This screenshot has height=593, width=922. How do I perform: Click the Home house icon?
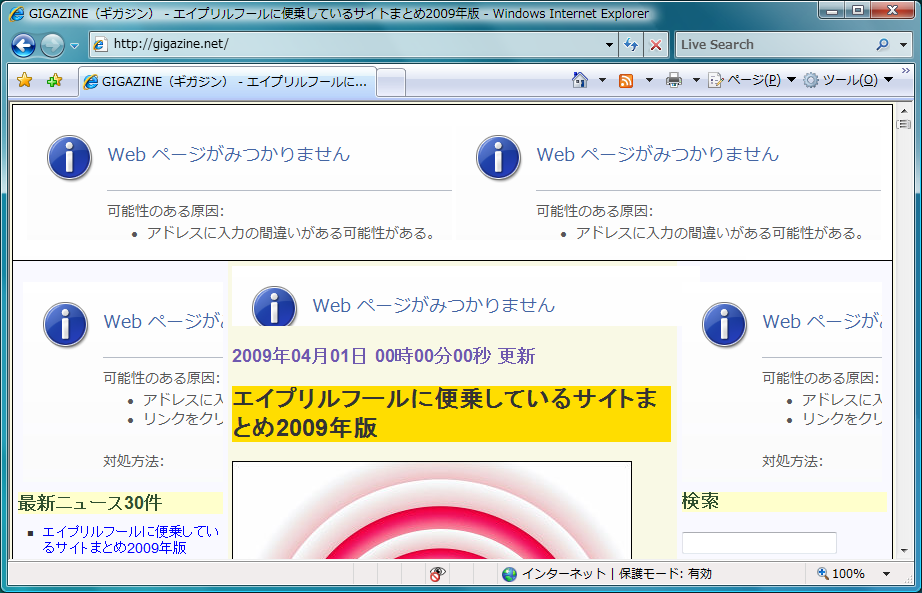[x=580, y=80]
